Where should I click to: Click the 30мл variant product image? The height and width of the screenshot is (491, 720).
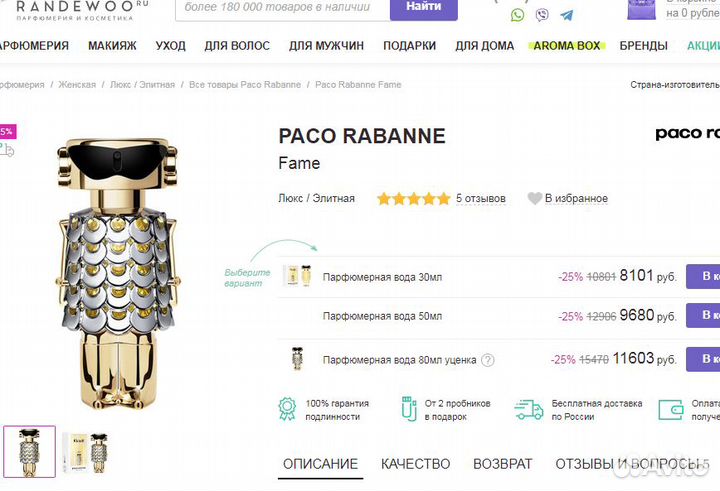pyautogui.click(x=298, y=276)
